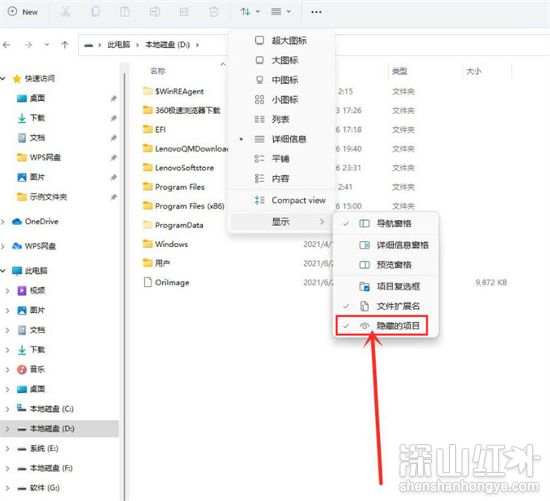Select 小图标 view option
The image size is (550, 501).
click(x=282, y=100)
